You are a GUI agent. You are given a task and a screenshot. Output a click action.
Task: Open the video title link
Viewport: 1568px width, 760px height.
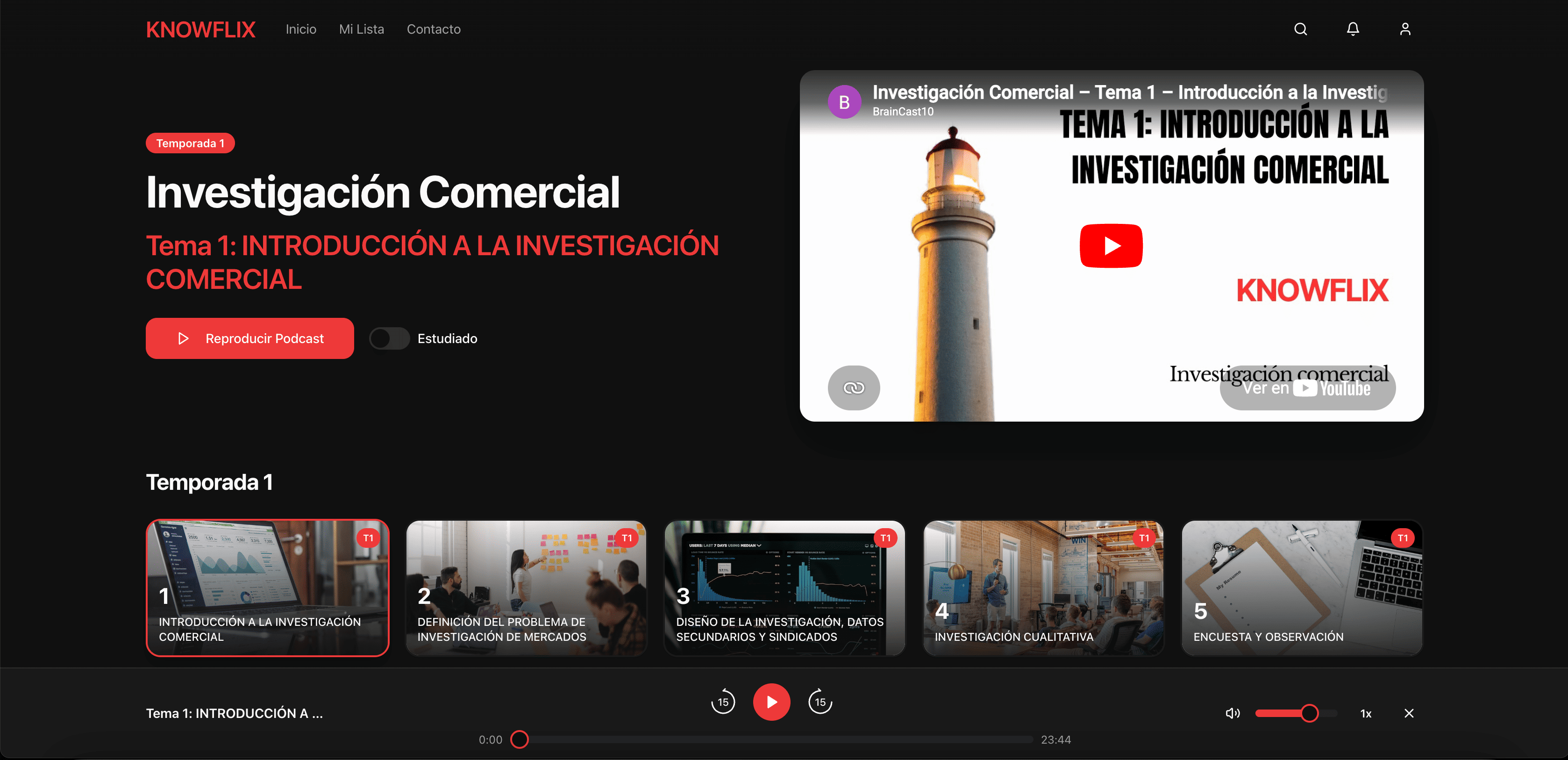(1130, 92)
